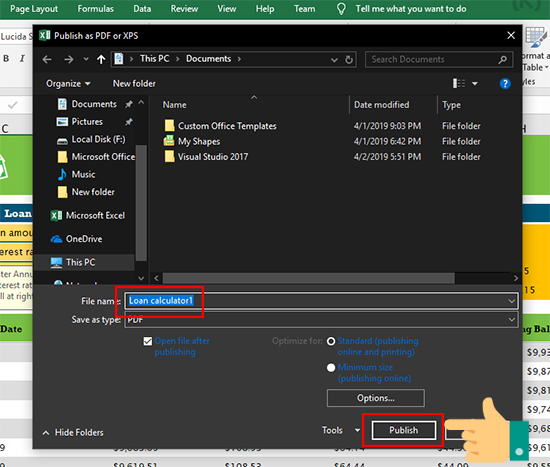
Task: Sort files by Date modified column
Action: [x=381, y=105]
